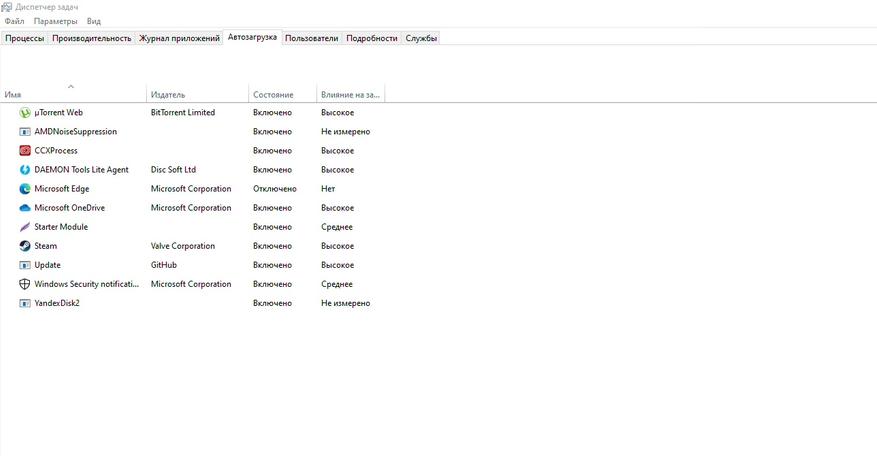
Task: Go to the Пользователи tab
Action: (312, 38)
